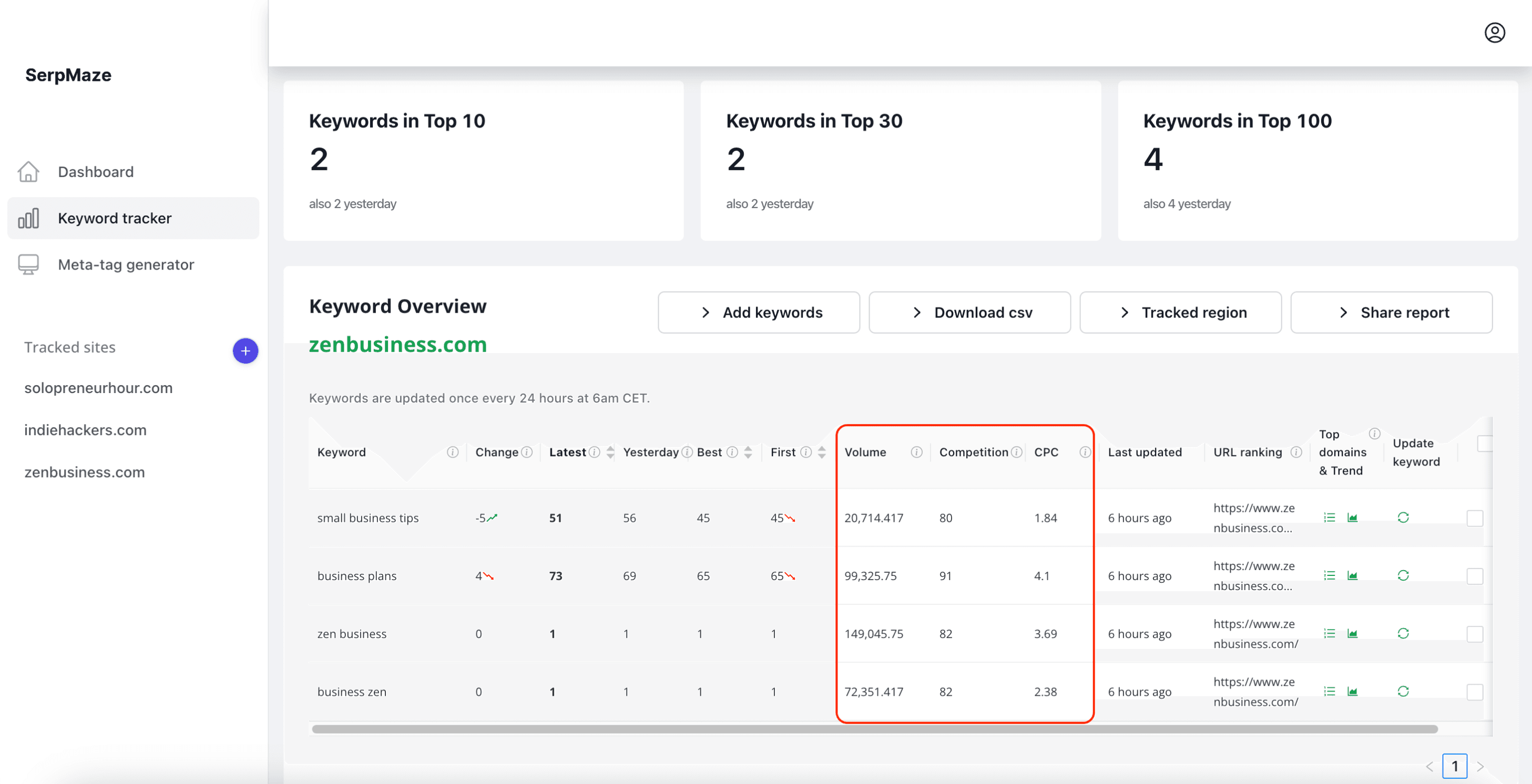
Task: Select zenbusiness.com in tracked sites list
Action: 85,472
